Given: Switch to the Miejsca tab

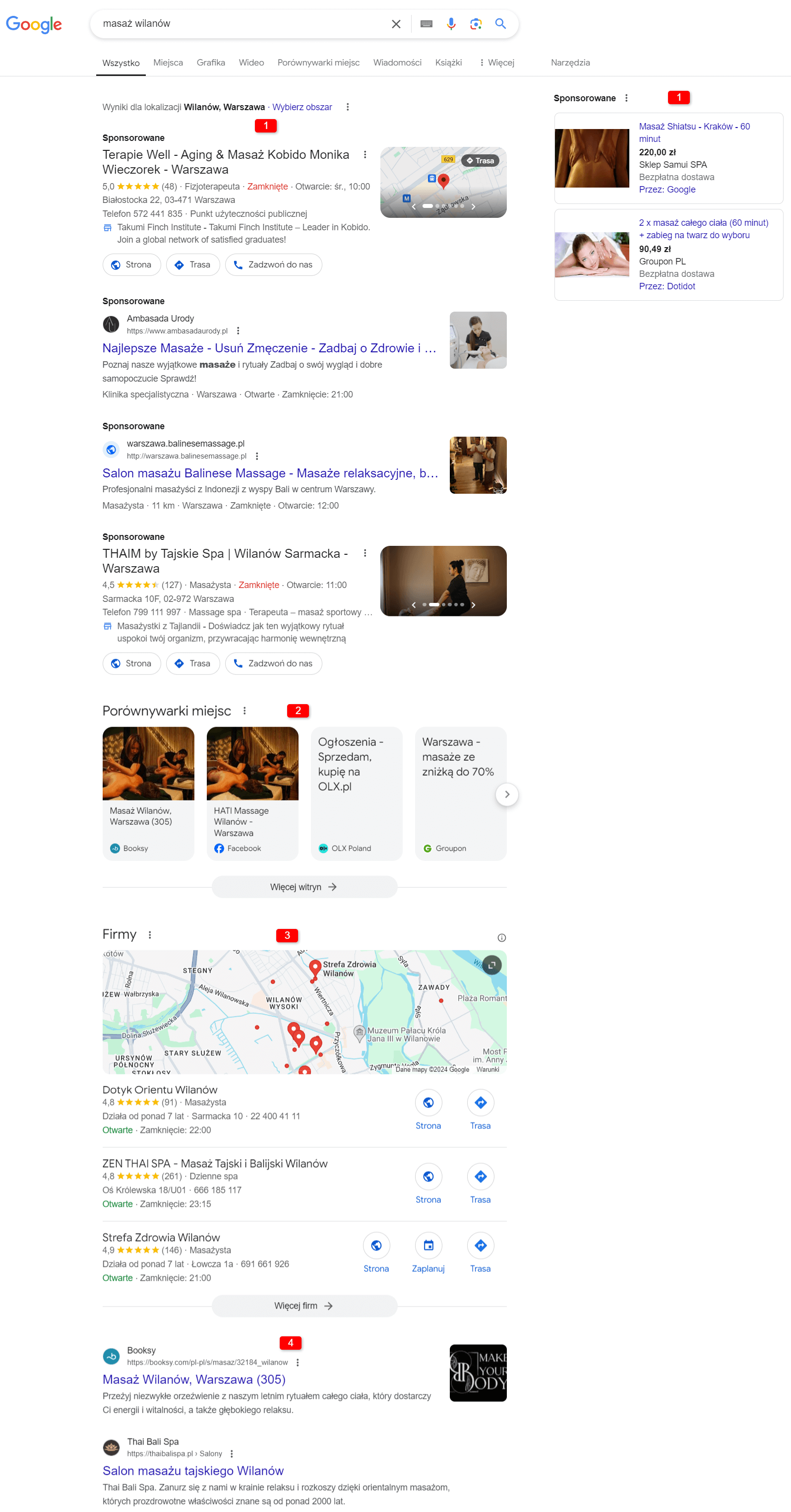Looking at the screenshot, I should click(x=168, y=63).
